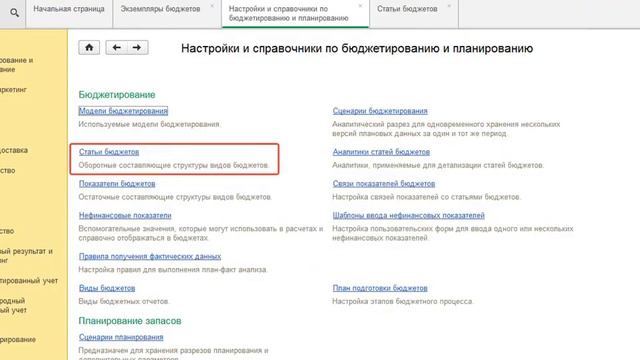
Task: Select sidebar section ending with 'ркетинг'
Action: [x=13, y=89]
